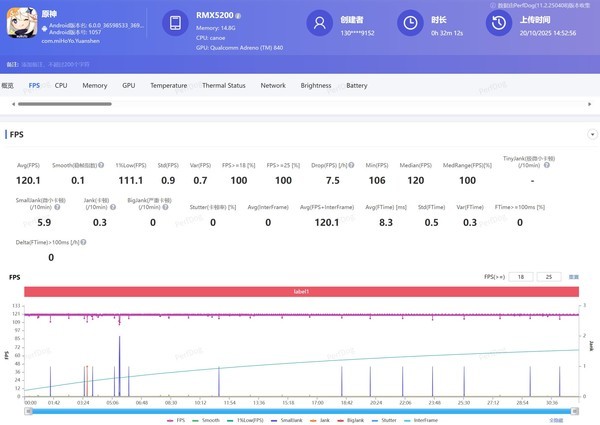Select the Battery tab
Screen dimensions: 600x425
coord(356,86)
